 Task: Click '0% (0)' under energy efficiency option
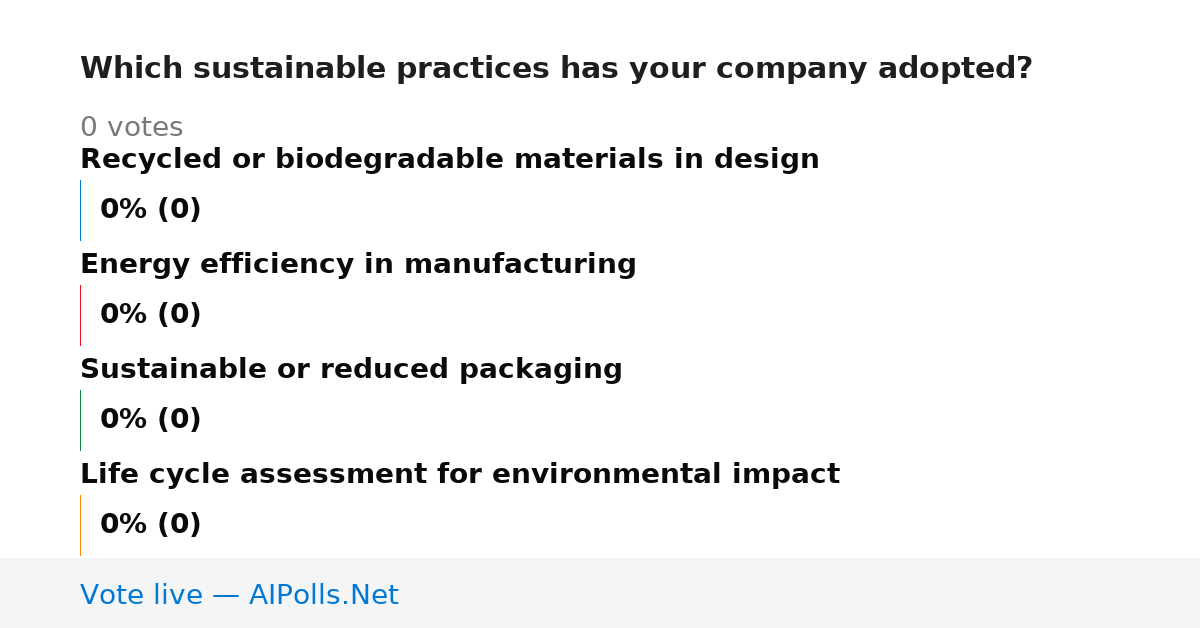[150, 315]
